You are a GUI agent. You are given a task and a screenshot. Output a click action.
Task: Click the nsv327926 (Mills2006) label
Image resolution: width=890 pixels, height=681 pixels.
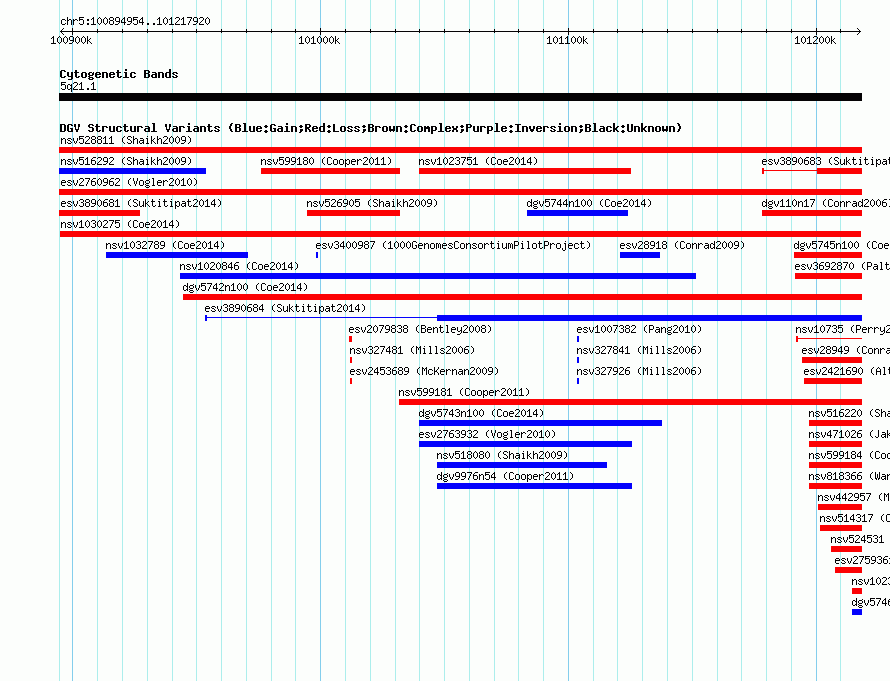(x=639, y=371)
